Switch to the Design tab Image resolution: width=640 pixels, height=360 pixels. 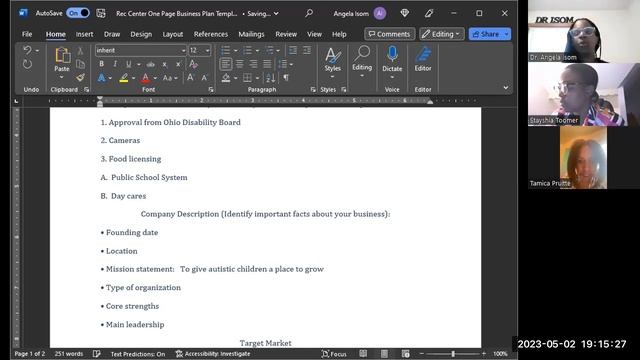pos(141,34)
